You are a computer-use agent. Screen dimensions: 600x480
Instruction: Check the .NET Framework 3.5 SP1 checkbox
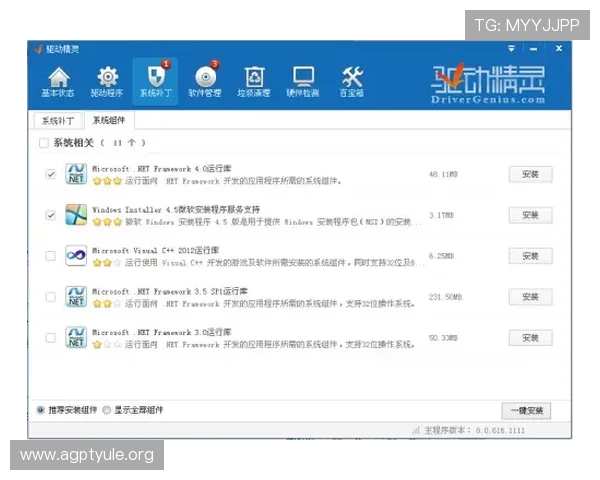tap(51, 297)
